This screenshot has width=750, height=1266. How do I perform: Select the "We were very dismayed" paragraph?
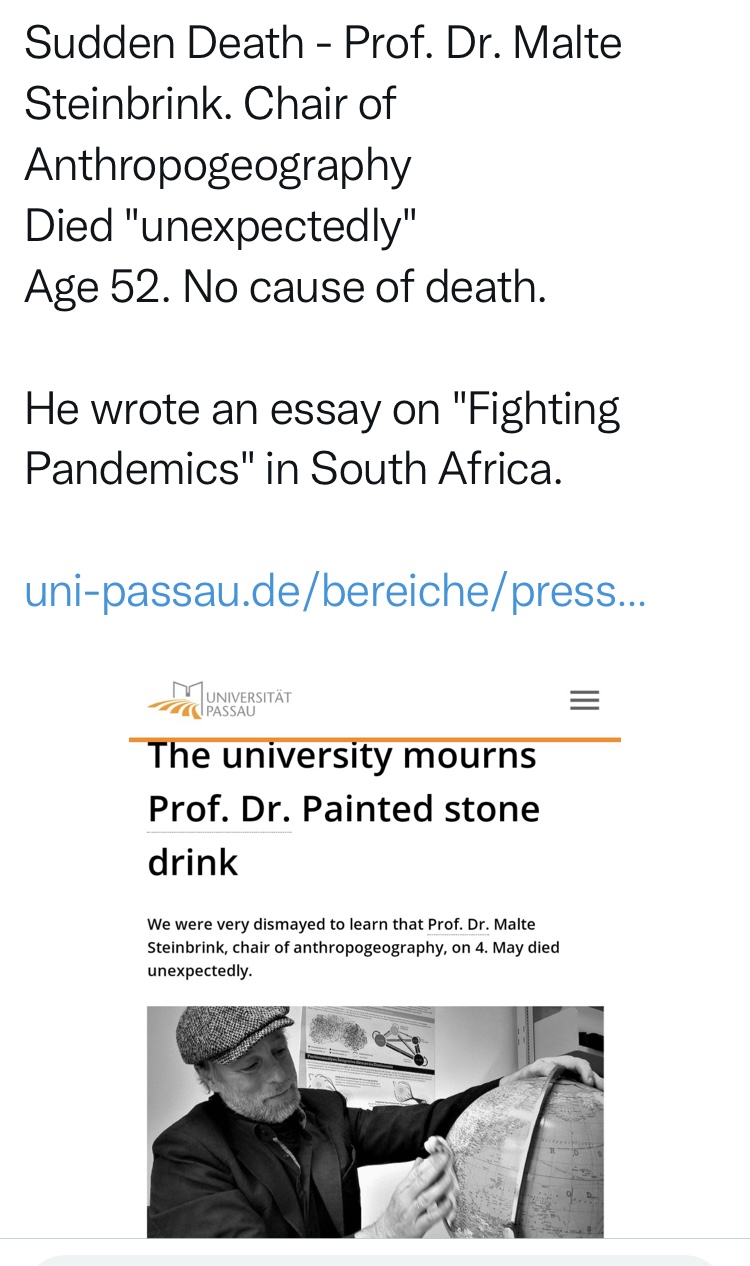352,947
